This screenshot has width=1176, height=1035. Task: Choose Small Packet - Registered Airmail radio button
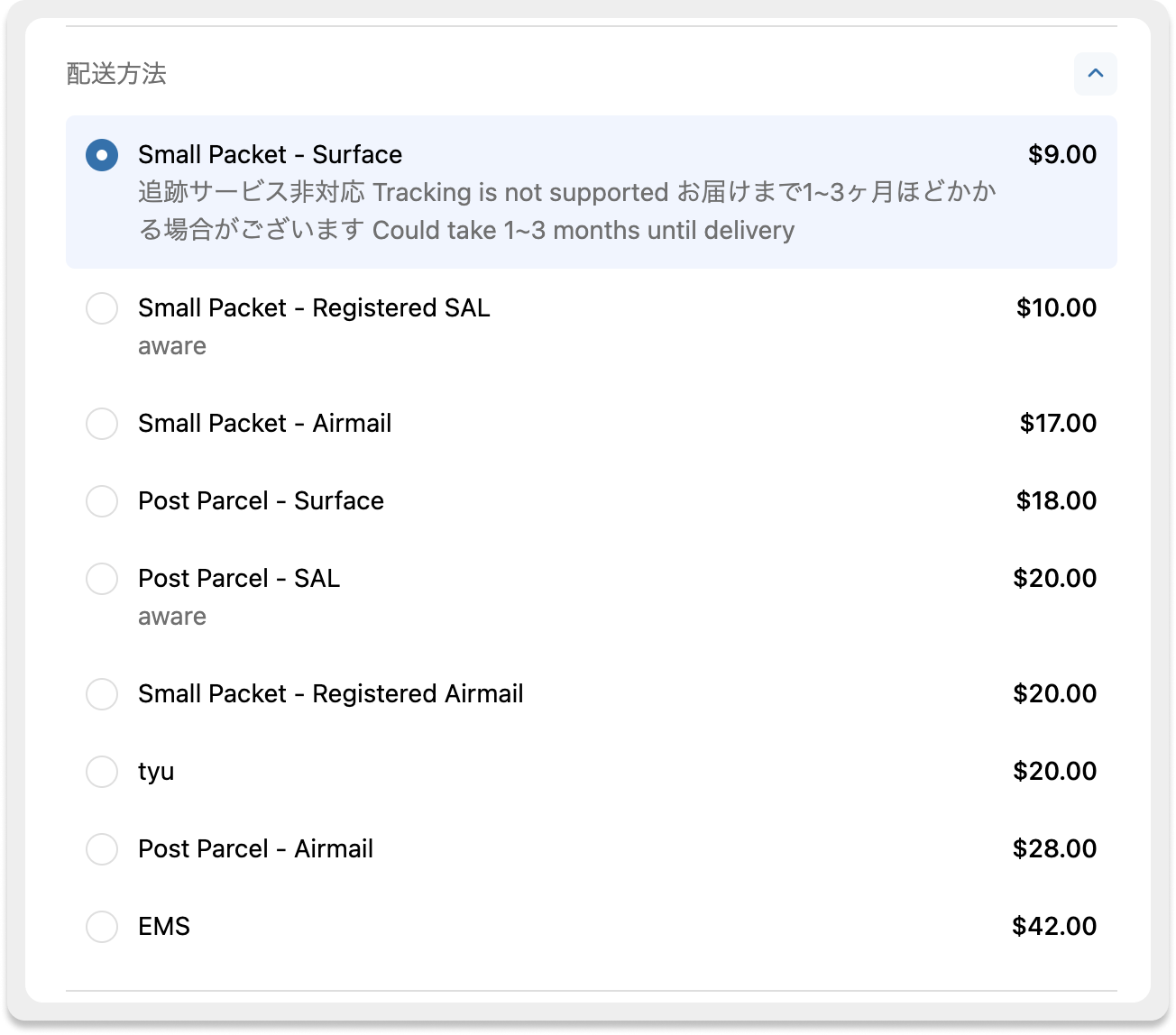pos(102,694)
